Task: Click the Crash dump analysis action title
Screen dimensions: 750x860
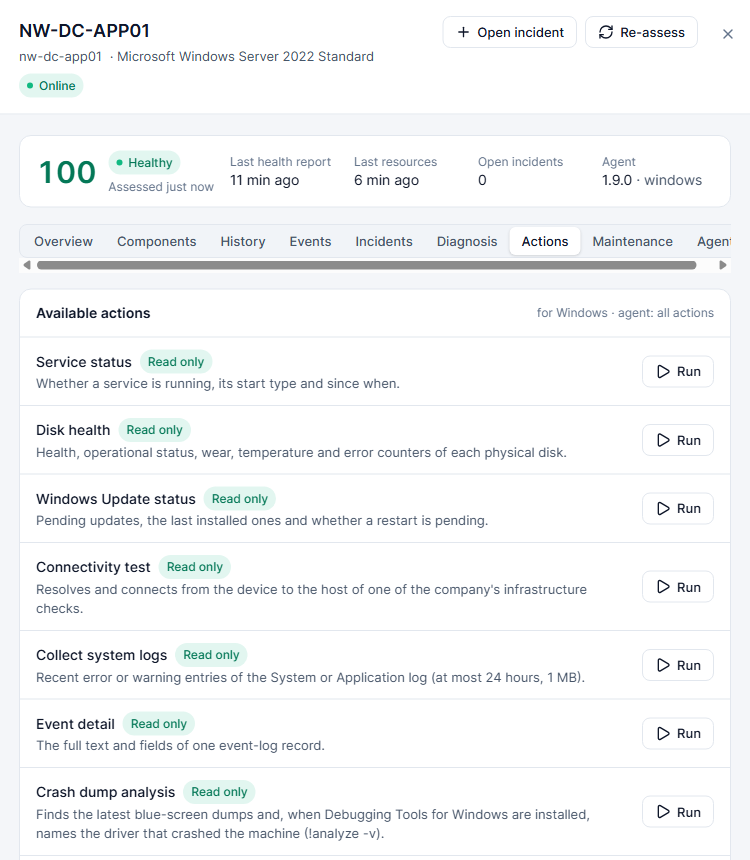Action: point(105,793)
